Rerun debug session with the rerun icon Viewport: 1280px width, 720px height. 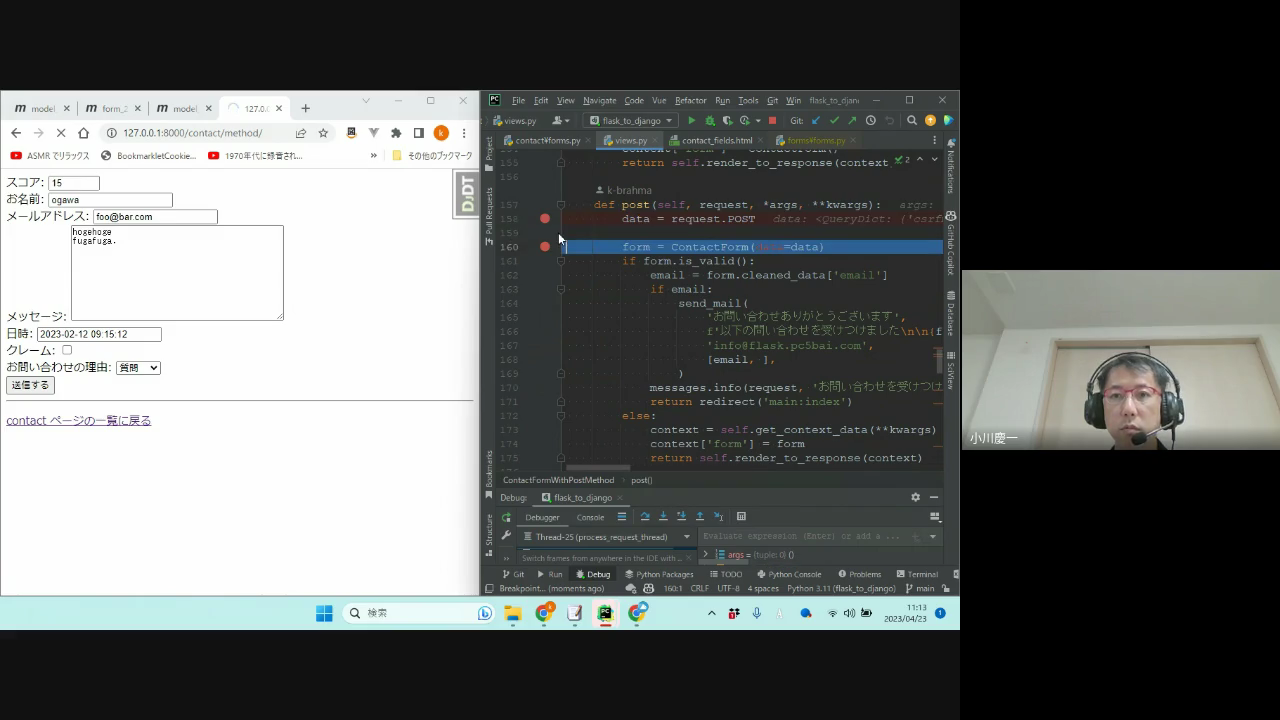point(506,517)
